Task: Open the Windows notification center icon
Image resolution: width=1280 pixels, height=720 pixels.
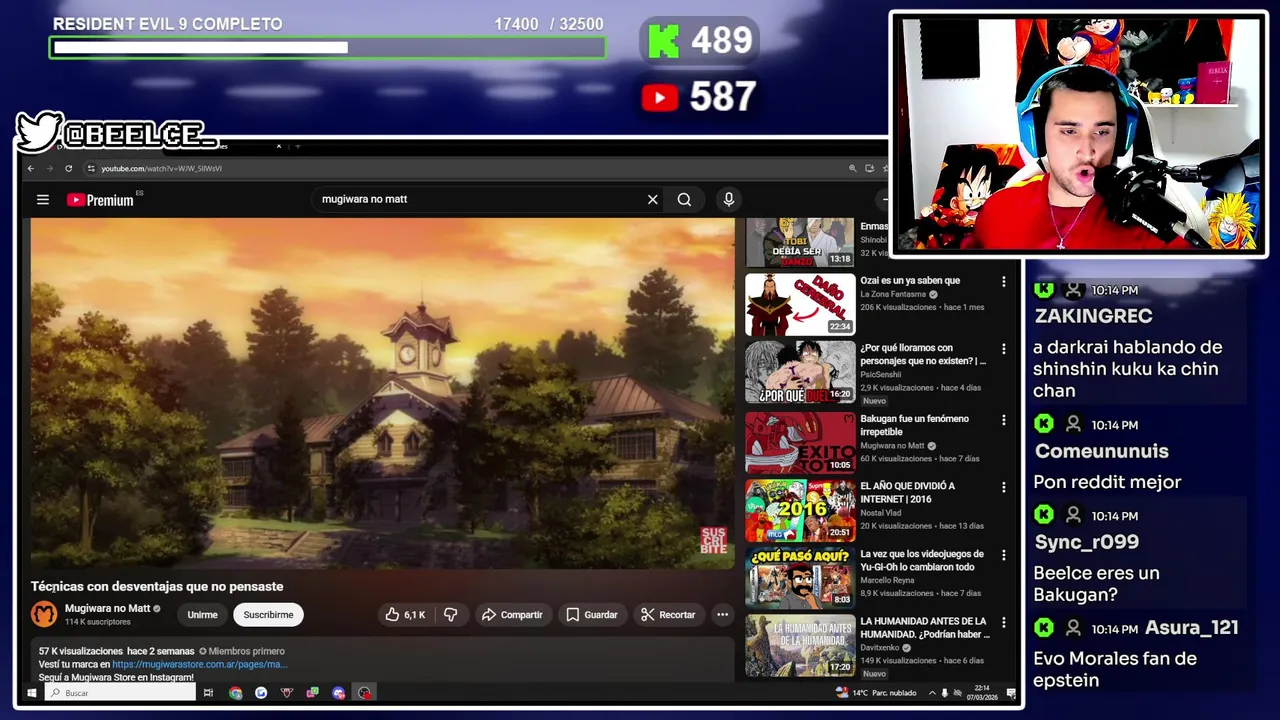Action: [x=1011, y=693]
